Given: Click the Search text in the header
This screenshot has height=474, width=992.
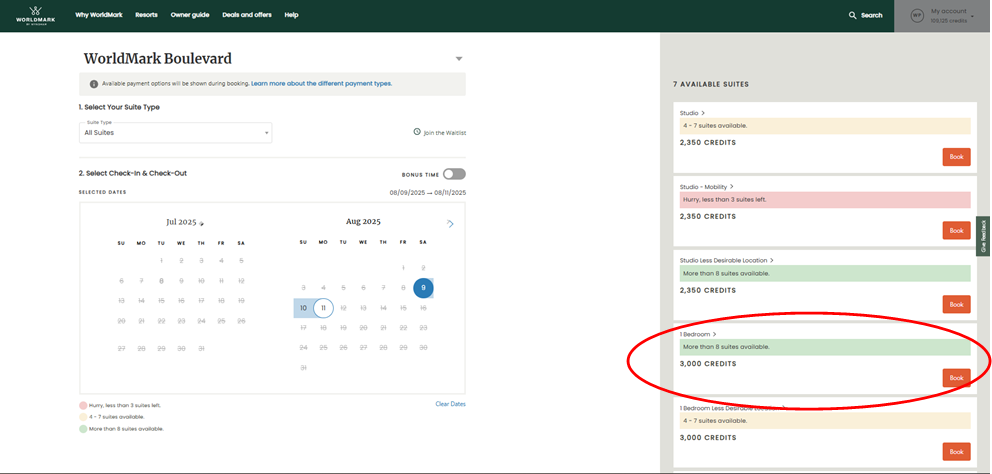Looking at the screenshot, I should 871,15.
